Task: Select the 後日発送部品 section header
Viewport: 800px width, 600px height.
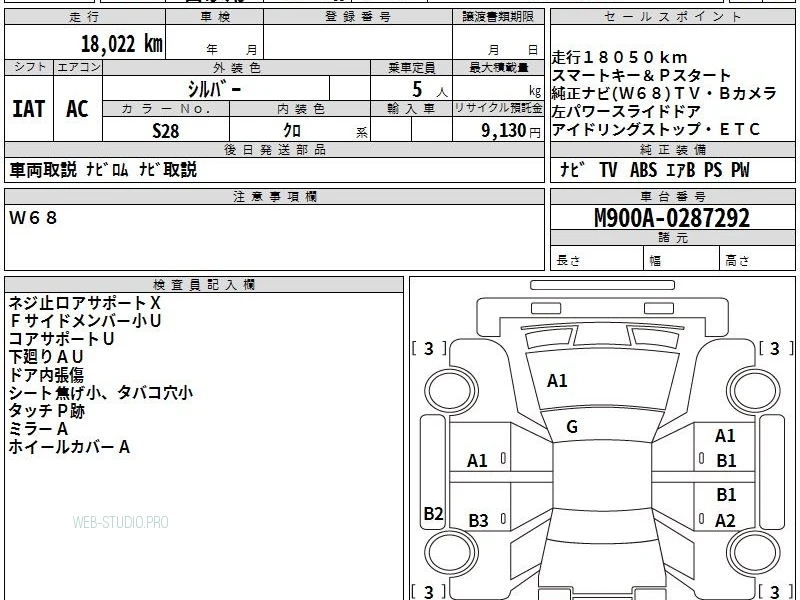Action: 274,149
